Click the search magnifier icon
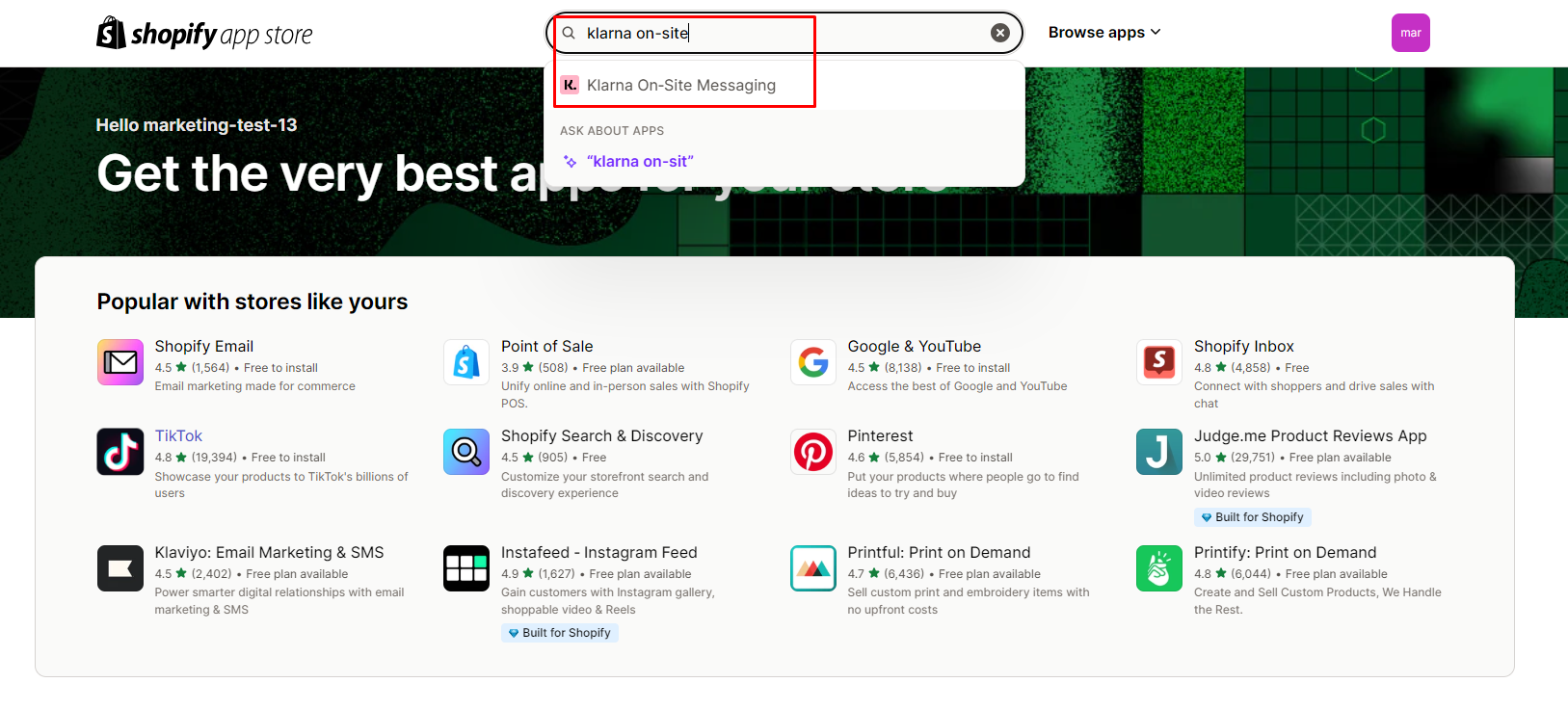The width and height of the screenshot is (1568, 709). pos(569,33)
